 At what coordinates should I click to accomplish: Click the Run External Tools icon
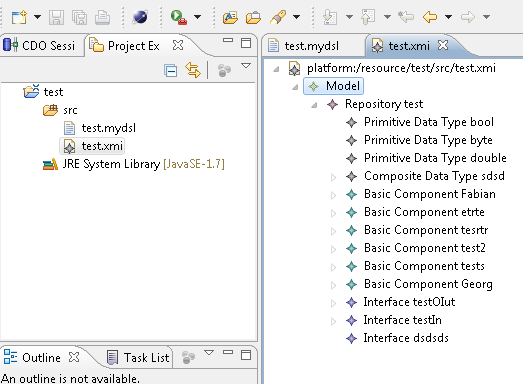(178, 17)
